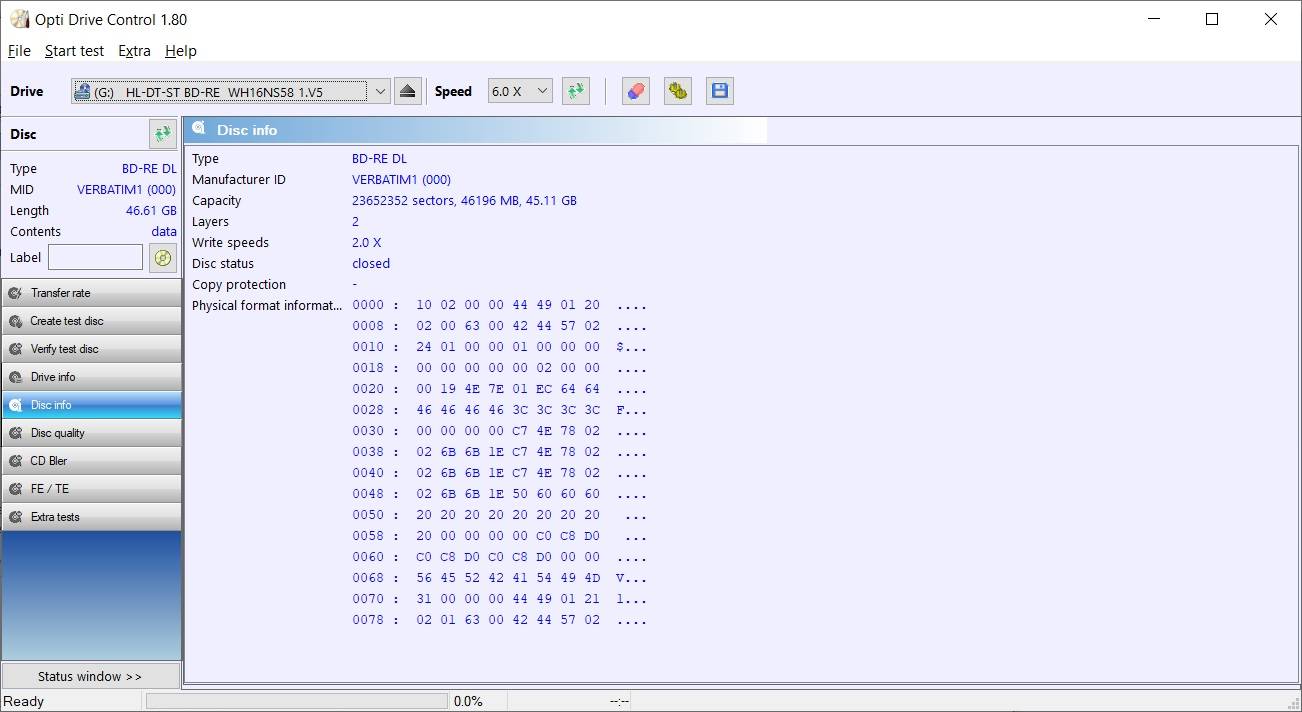Click the 0.0% progress text
Screen dimensions: 1302x712
tap(468, 702)
